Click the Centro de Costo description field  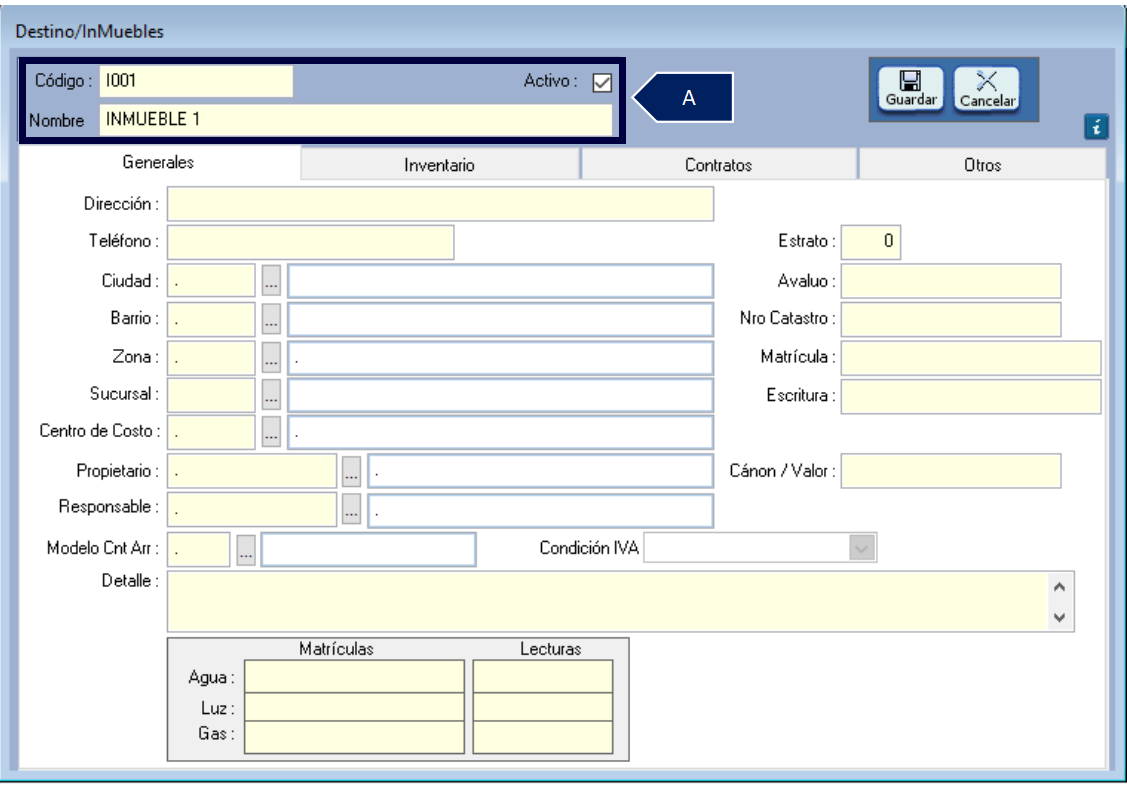pos(500,431)
